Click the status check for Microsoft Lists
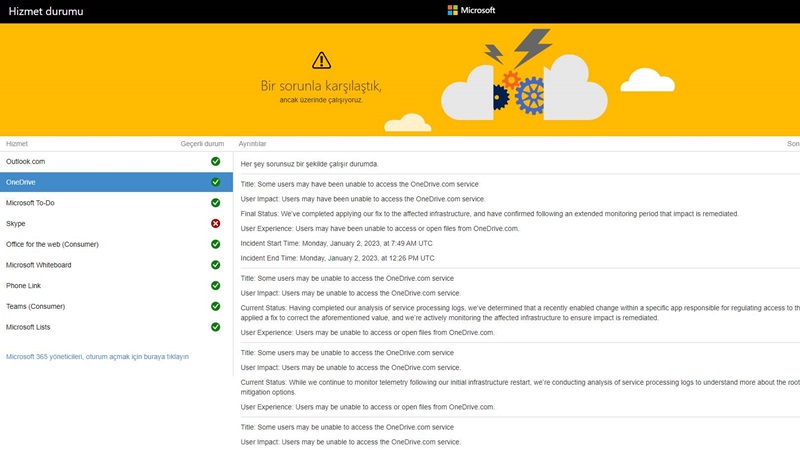 coord(216,327)
